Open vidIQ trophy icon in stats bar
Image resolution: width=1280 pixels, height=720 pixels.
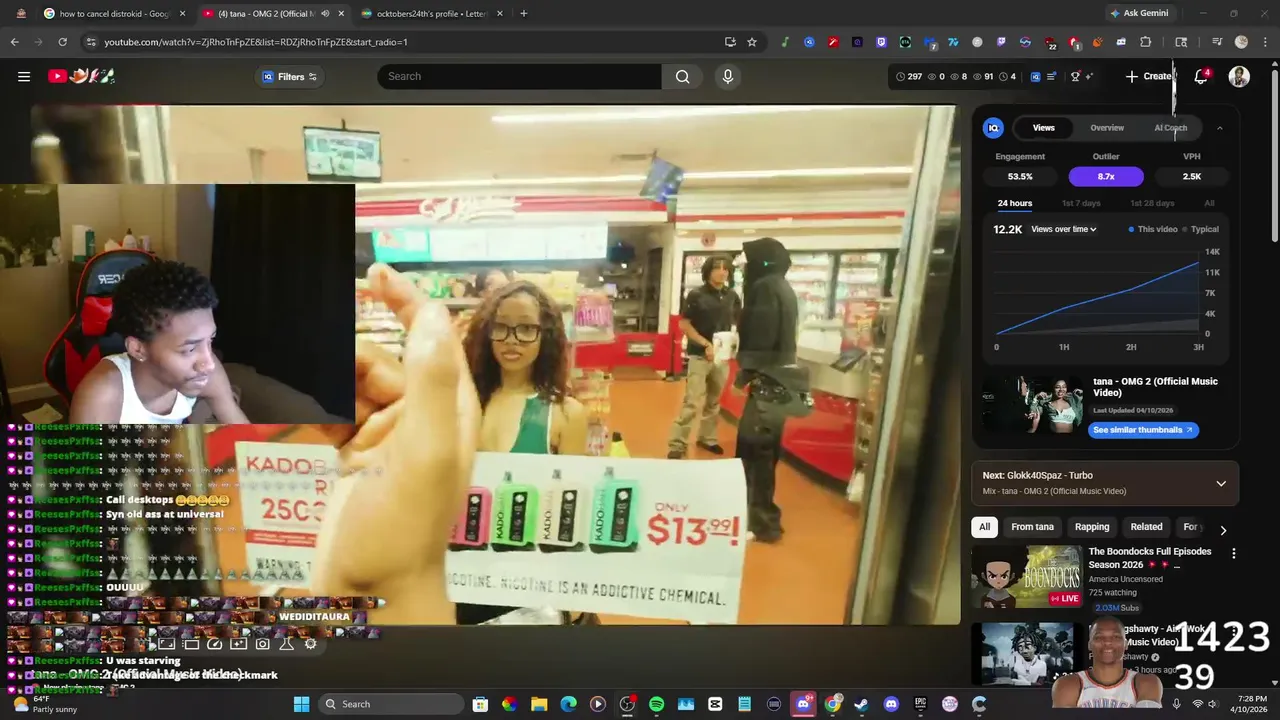[1075, 76]
